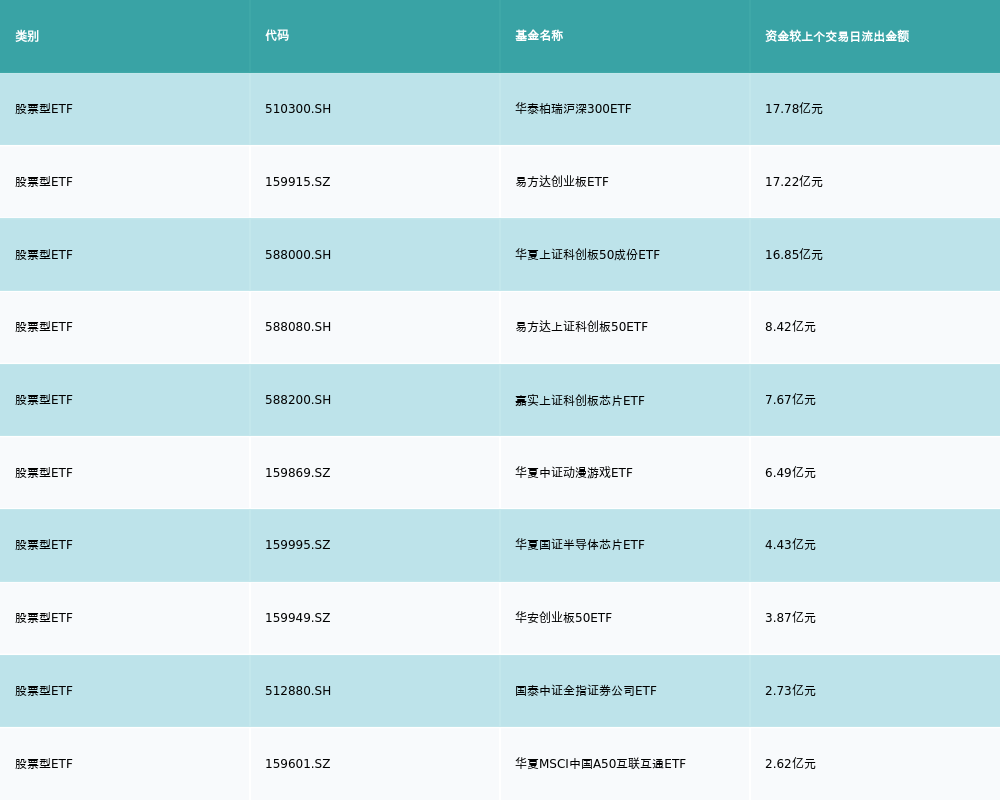This screenshot has width=1000, height=800.
Task: Select fund name 华夏上证科创板50成份ETF
Action: coord(587,255)
